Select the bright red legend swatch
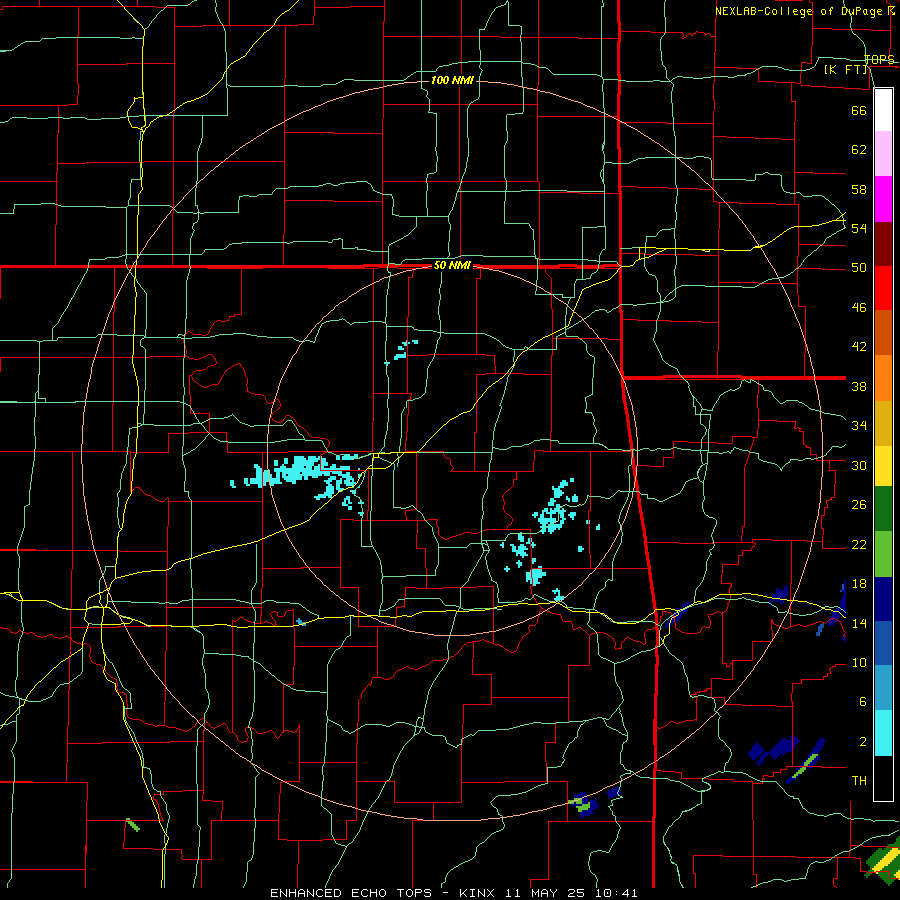The width and height of the screenshot is (900, 900). coord(883,288)
